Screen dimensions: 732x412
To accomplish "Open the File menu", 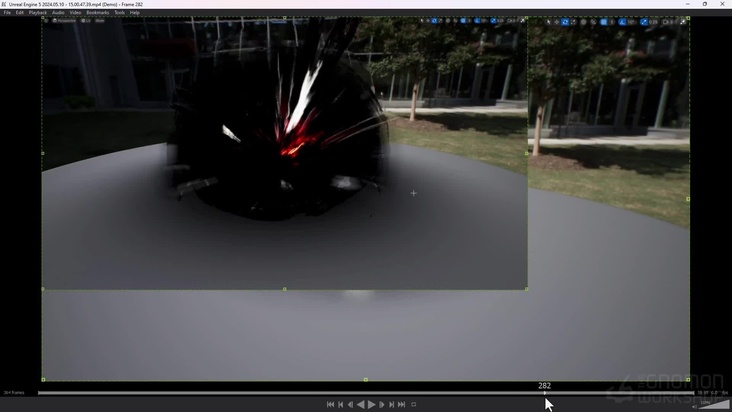I will (7, 12).
